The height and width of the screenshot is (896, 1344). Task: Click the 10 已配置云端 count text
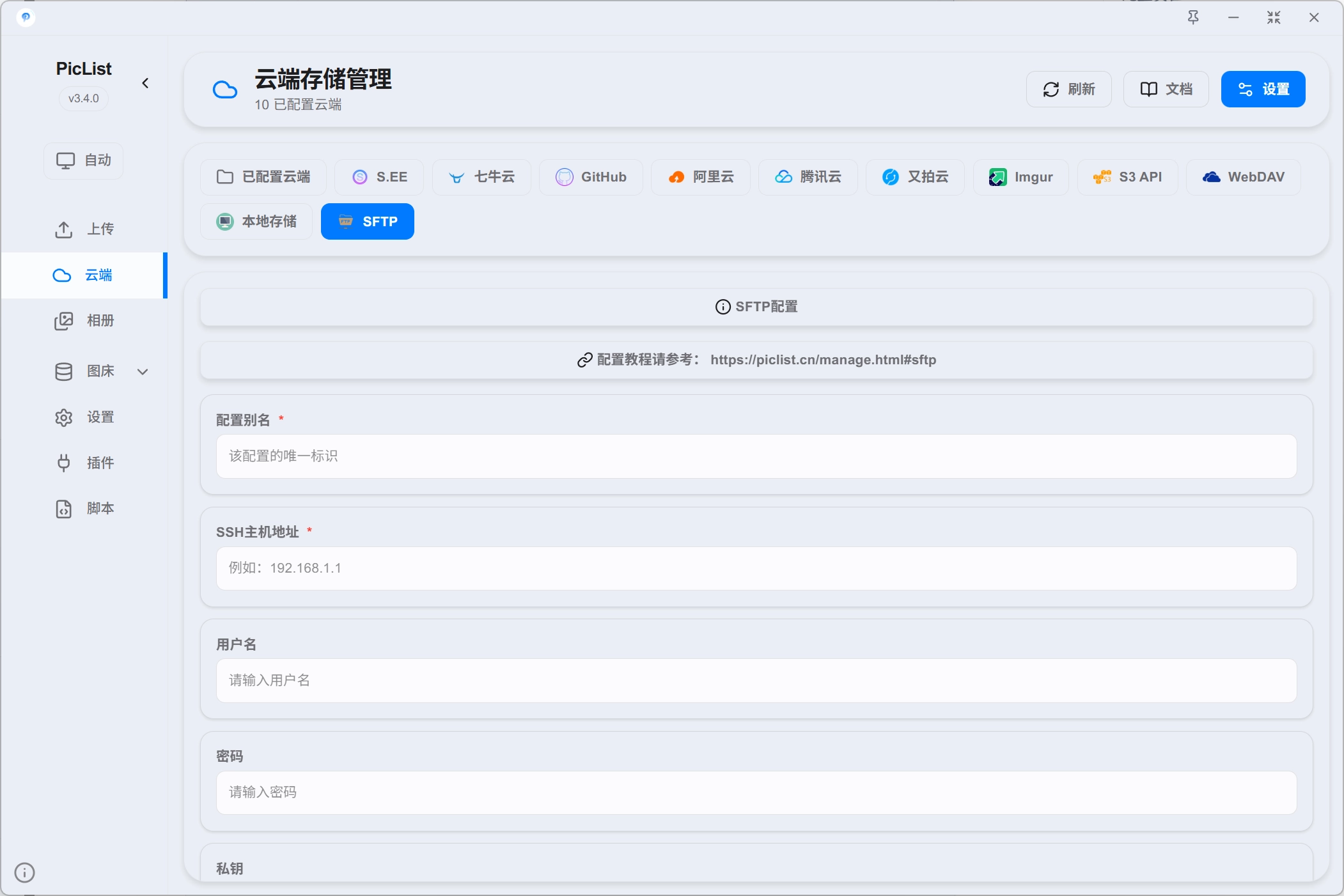[x=298, y=105]
